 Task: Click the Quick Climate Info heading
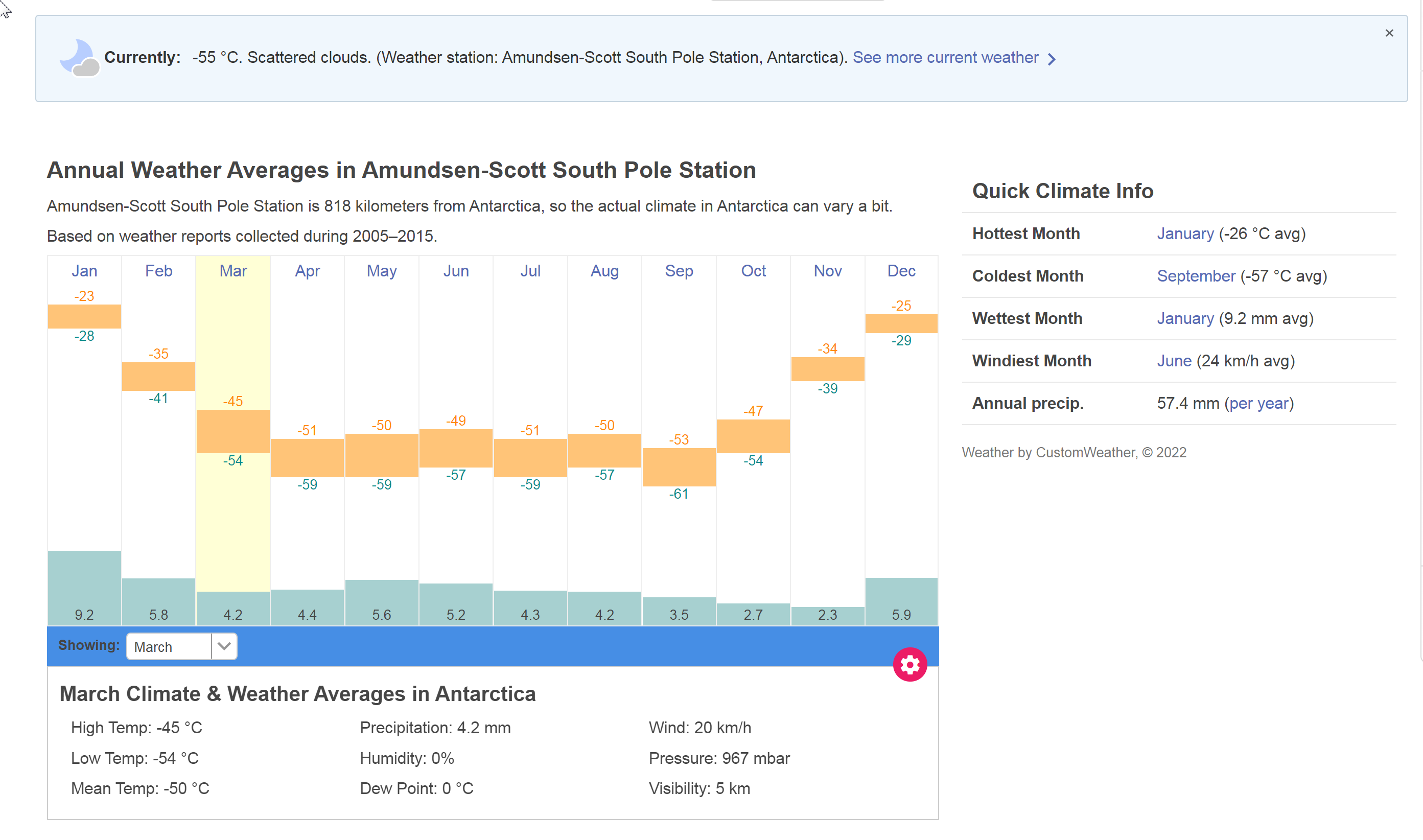tap(1062, 191)
